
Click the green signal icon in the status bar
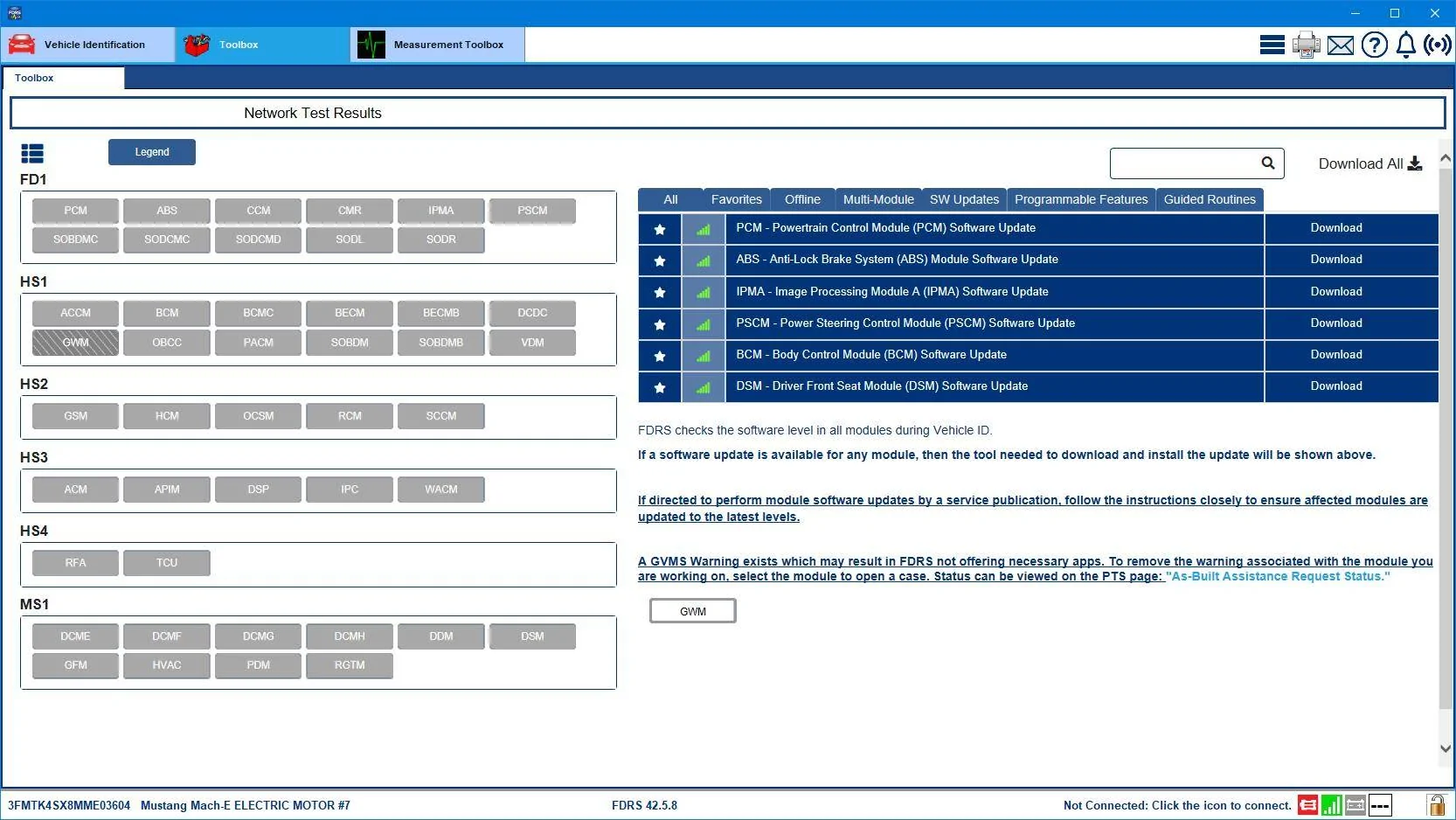click(x=1332, y=805)
